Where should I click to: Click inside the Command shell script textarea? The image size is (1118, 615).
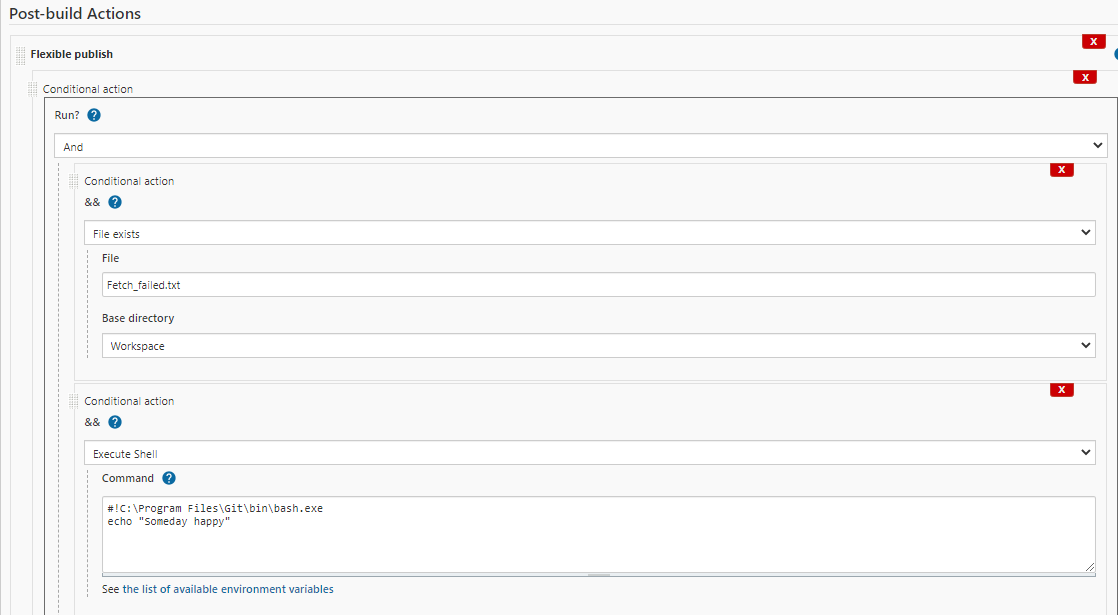[598, 534]
